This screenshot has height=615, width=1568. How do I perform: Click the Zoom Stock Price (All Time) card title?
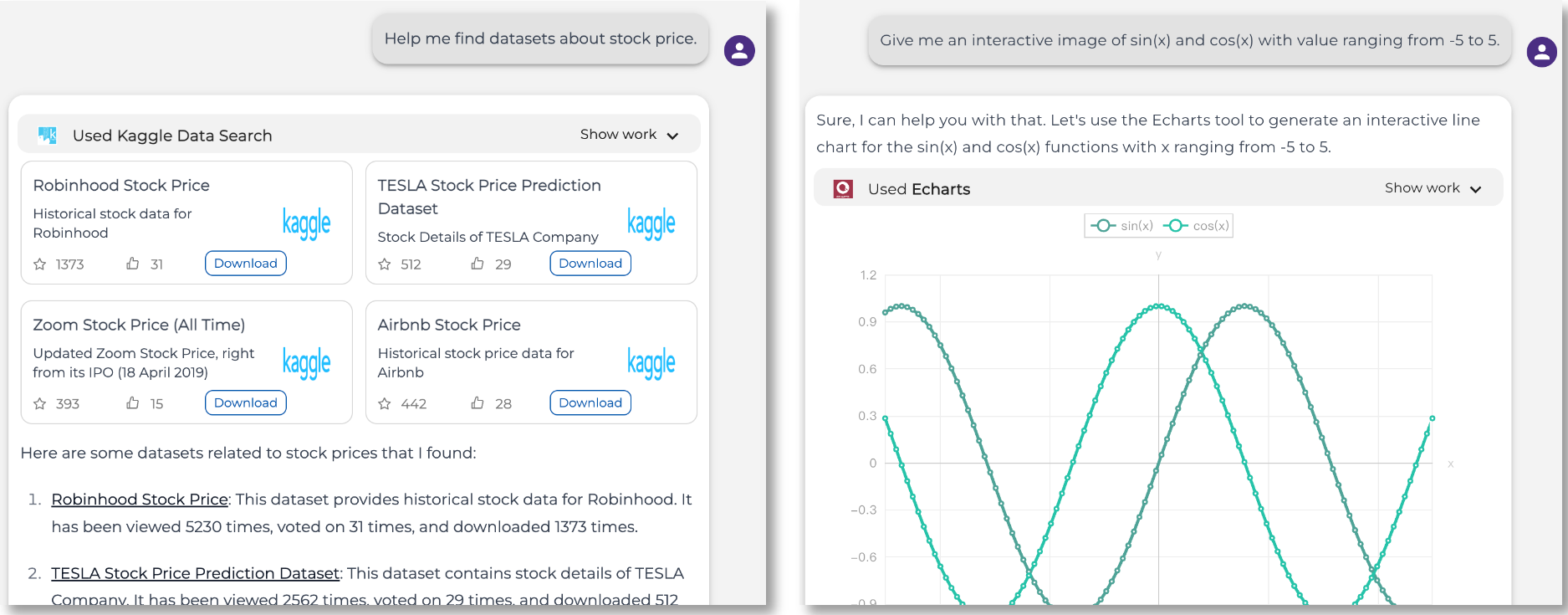[139, 325]
